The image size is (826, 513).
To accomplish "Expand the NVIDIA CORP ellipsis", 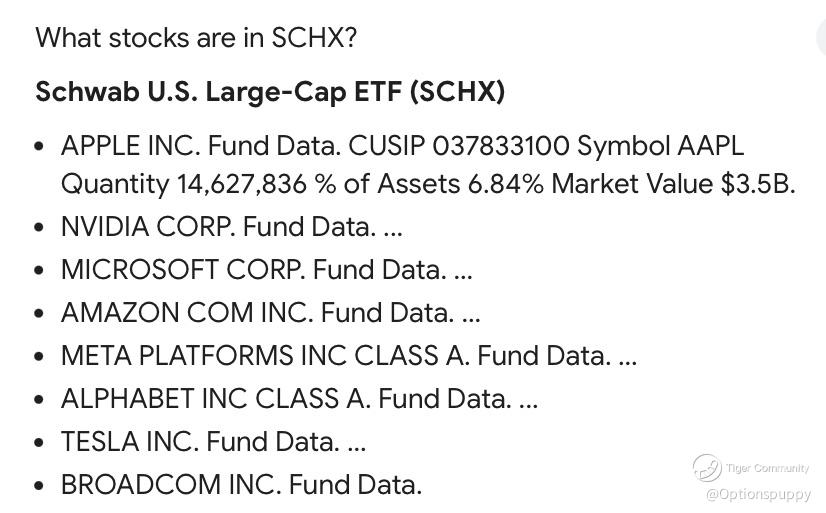I will pyautogui.click(x=392, y=228).
